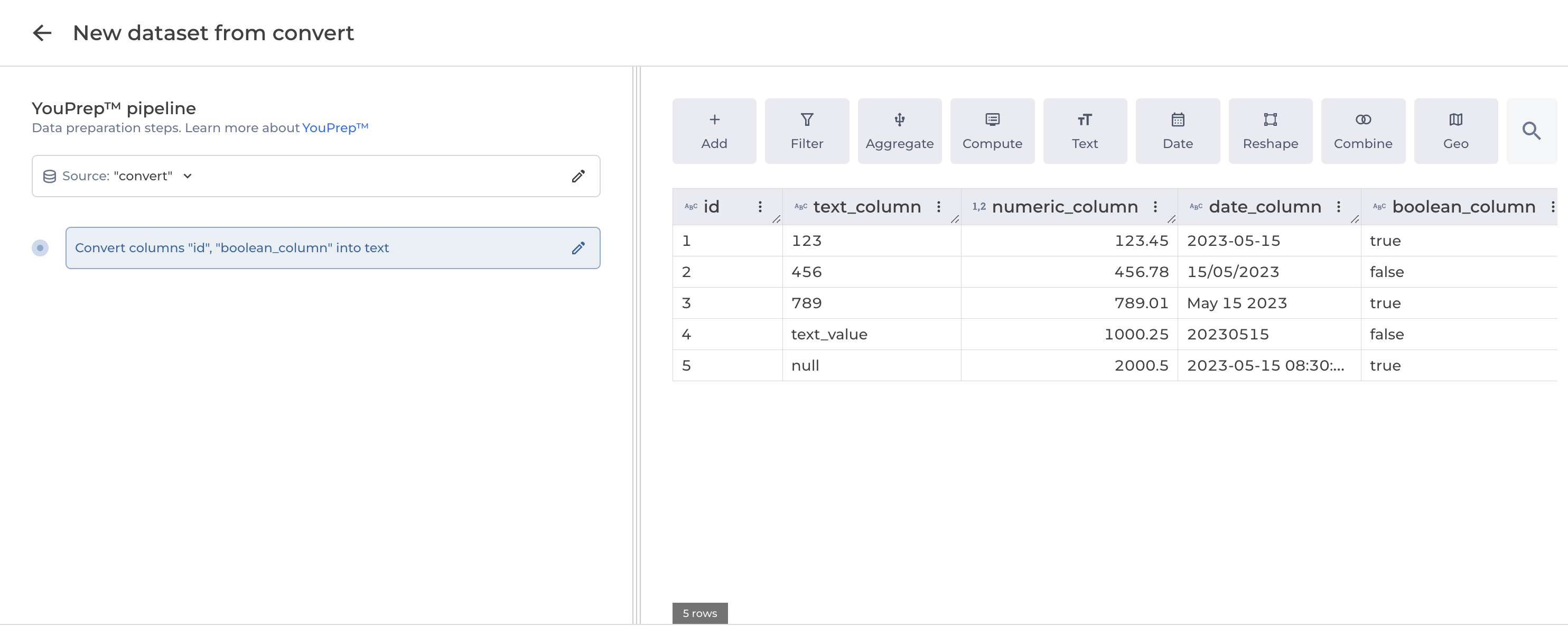Click the vertical panel divider
Image resolution: width=1568 pixels, height=626 pixels.
(636, 345)
